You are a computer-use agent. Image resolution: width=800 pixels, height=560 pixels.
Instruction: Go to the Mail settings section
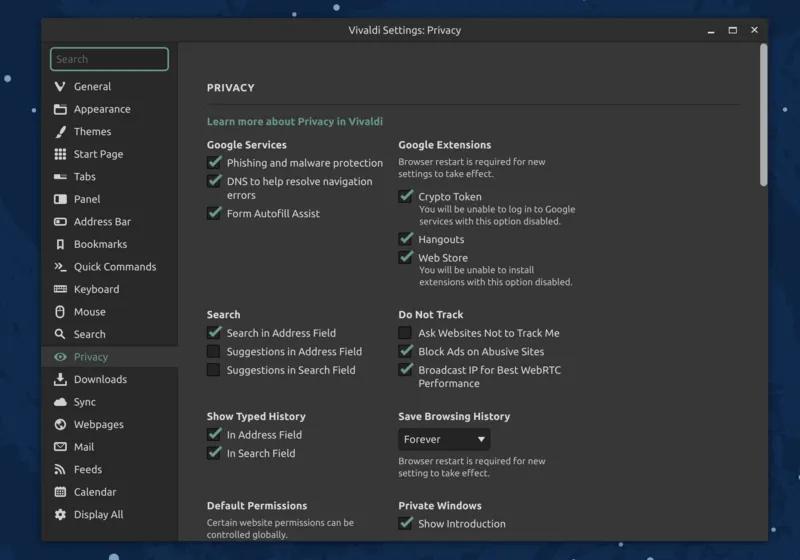point(84,447)
